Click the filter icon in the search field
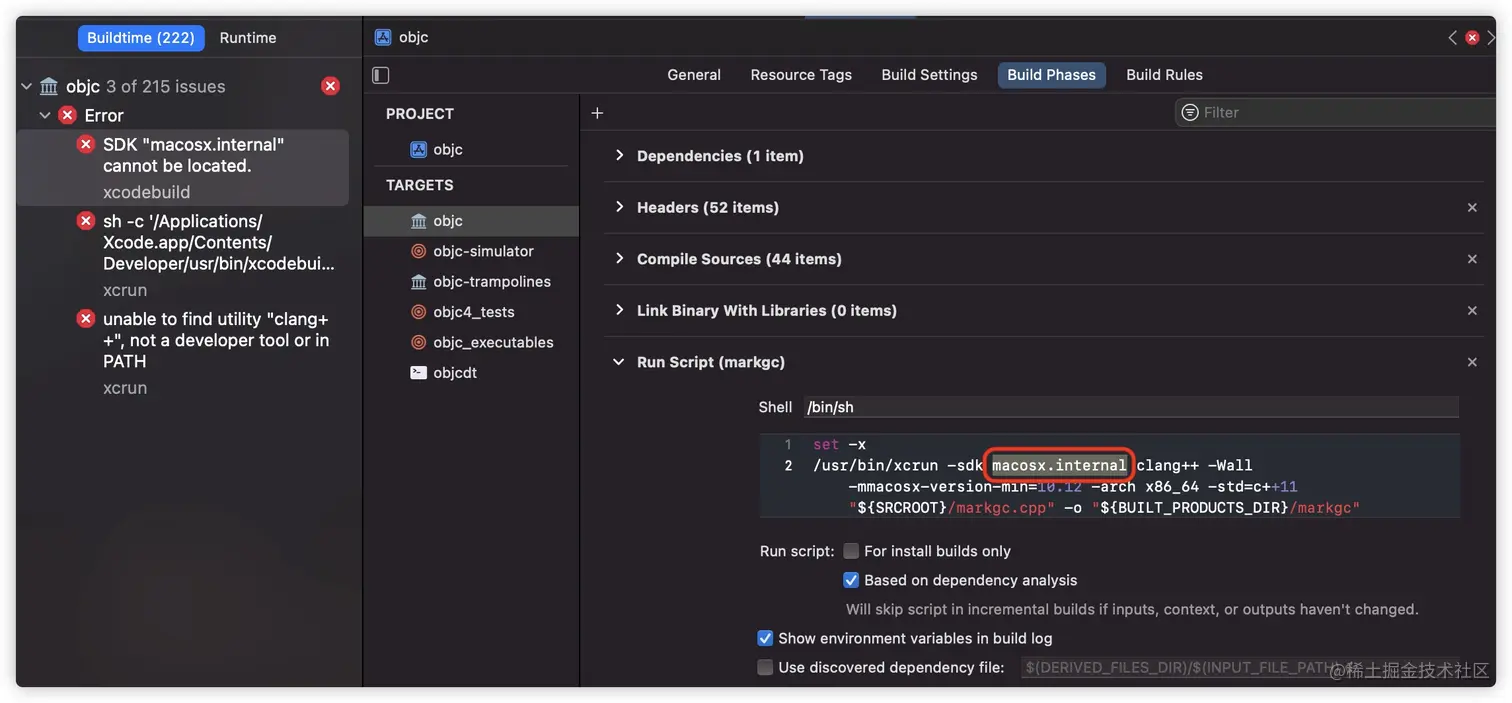Image resolution: width=1512 pixels, height=703 pixels. 1189,113
